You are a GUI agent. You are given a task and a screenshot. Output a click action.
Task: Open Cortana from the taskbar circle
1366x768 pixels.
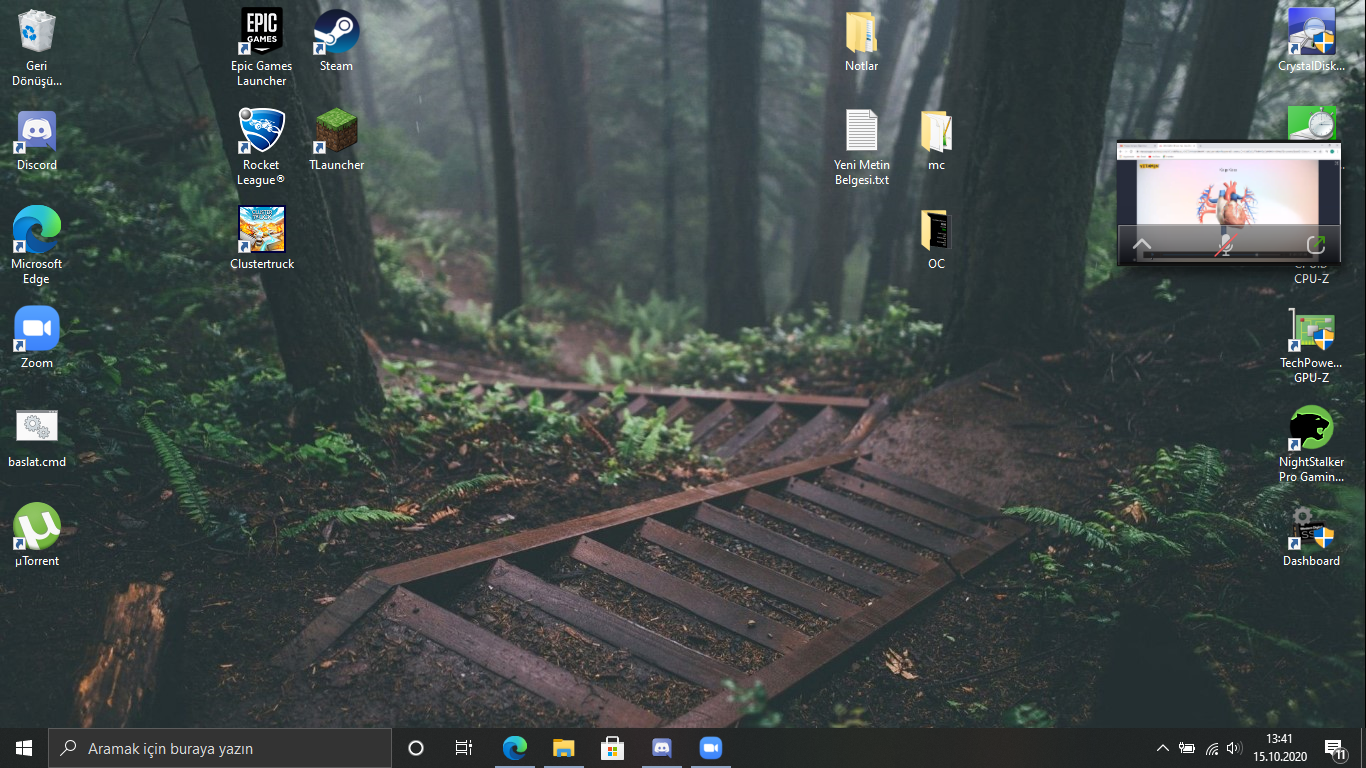(416, 748)
